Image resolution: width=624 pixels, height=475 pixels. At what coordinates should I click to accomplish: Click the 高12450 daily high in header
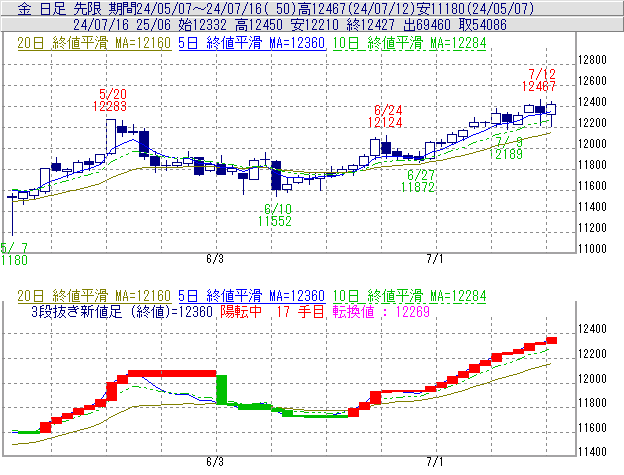pyautogui.click(x=259, y=25)
